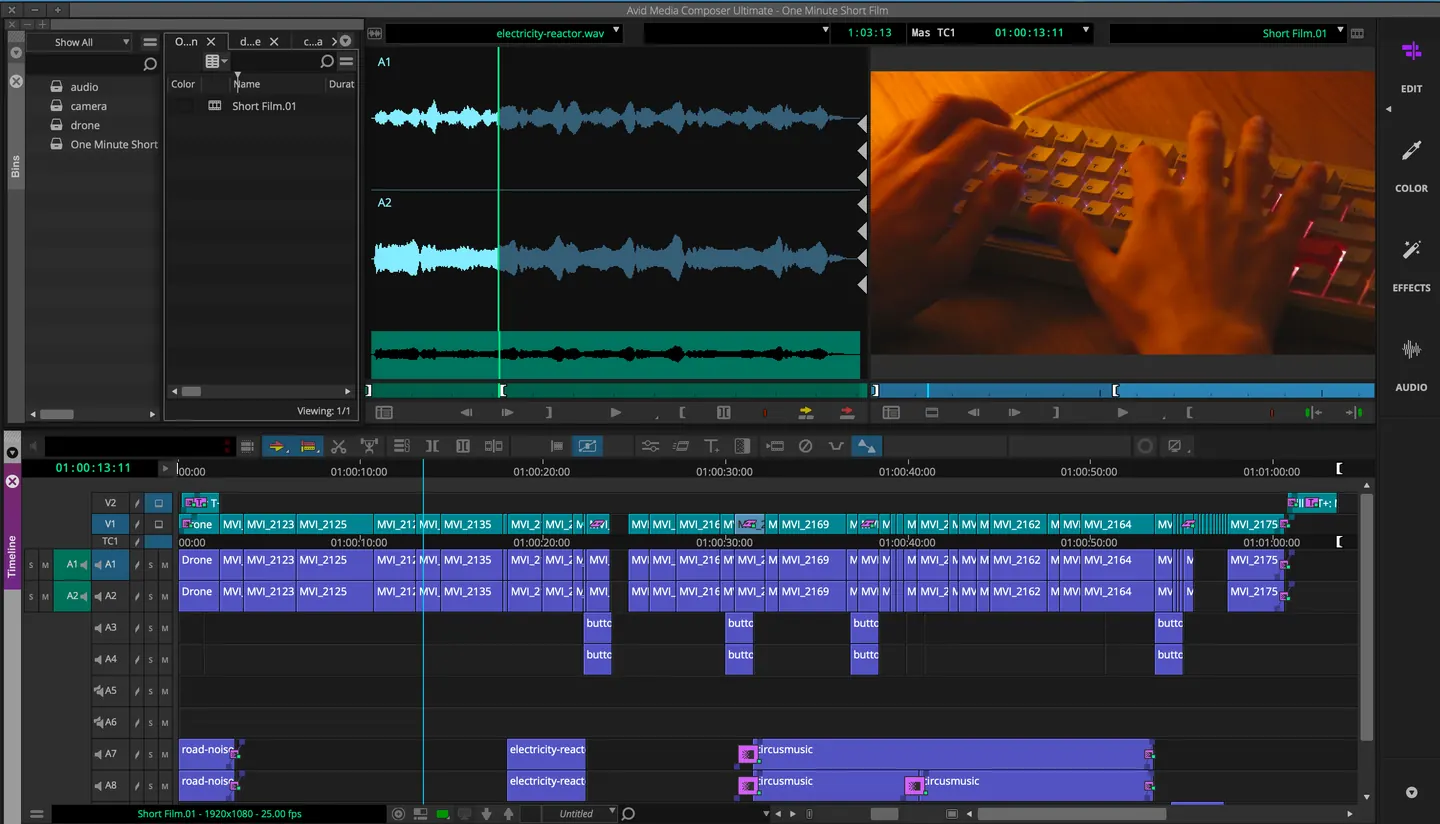Click the search icon in the open bin

(x=327, y=62)
